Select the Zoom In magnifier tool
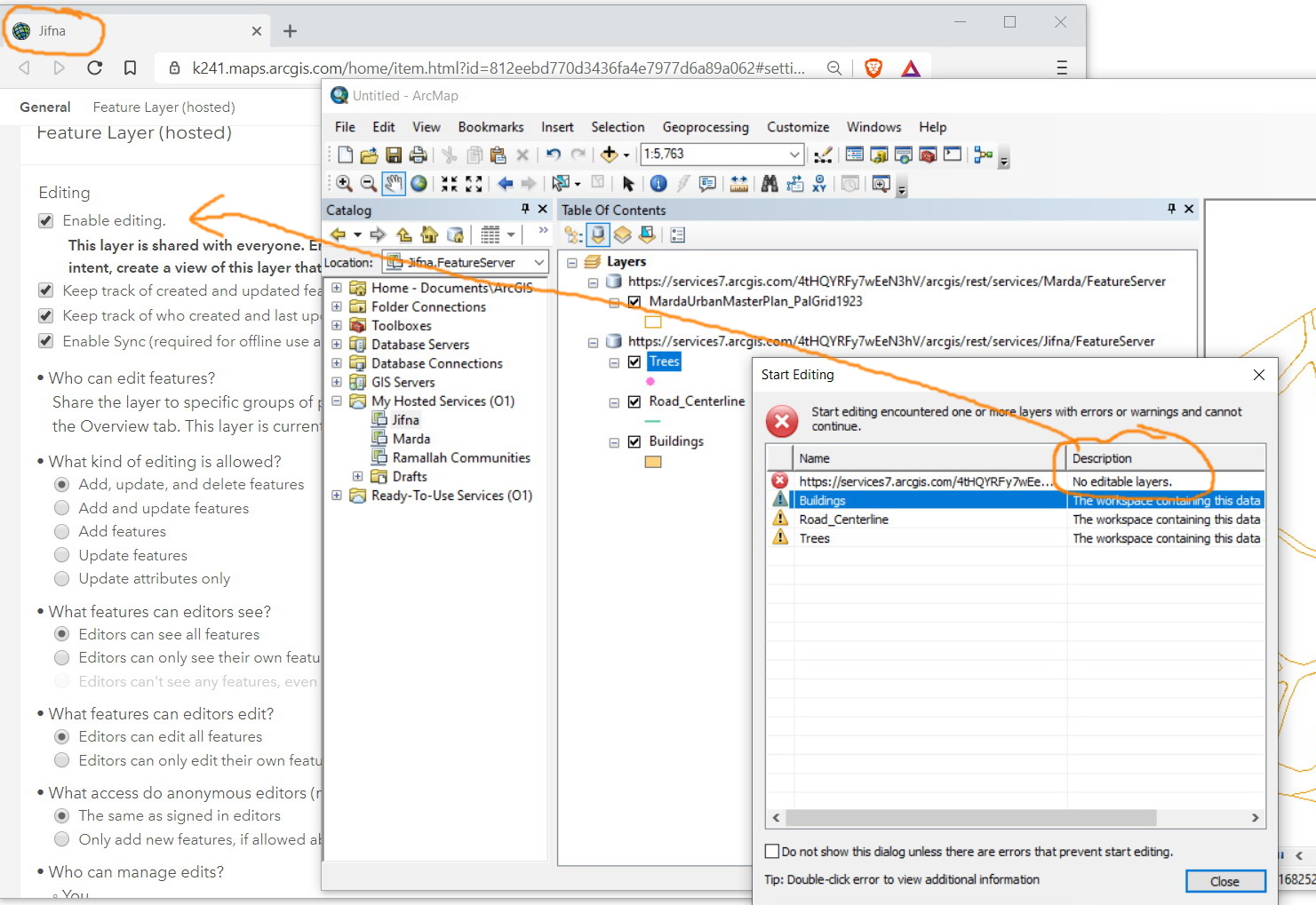Image resolution: width=1316 pixels, height=905 pixels. tap(344, 184)
